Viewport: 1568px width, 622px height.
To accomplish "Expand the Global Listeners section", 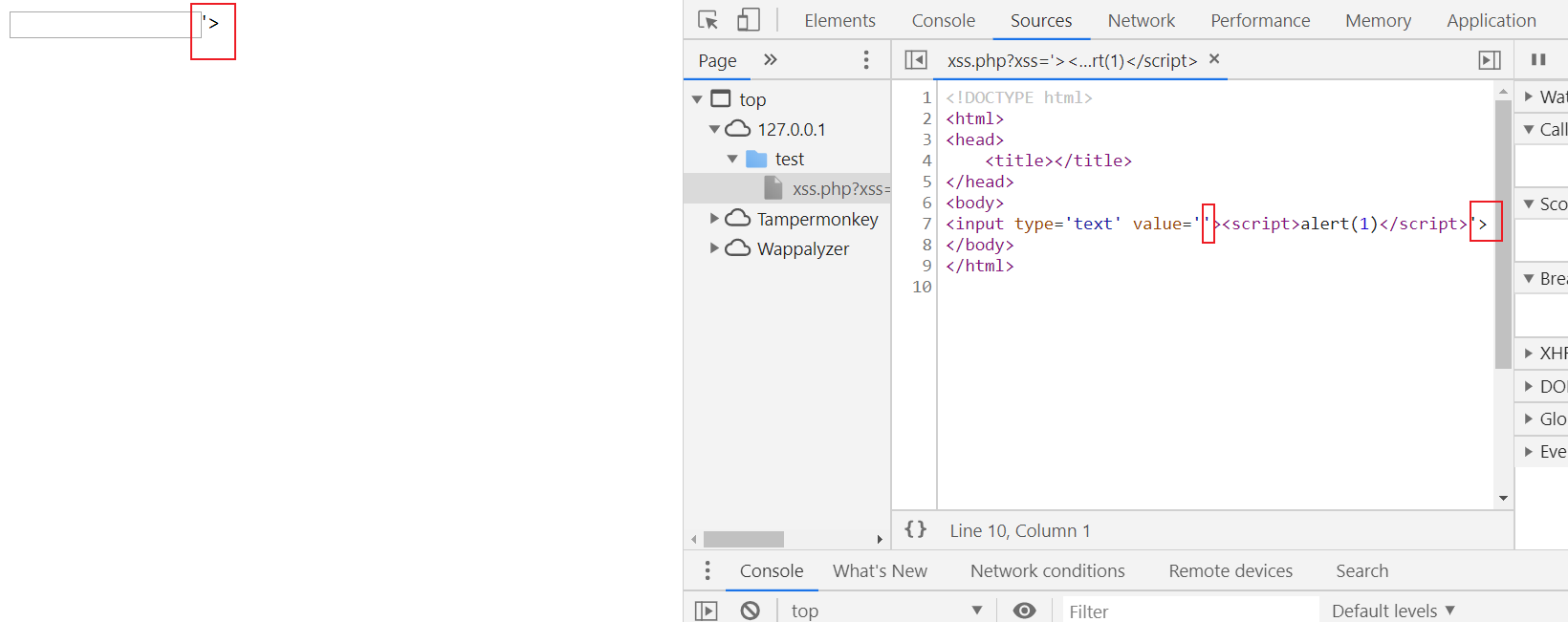I will [x=1529, y=418].
